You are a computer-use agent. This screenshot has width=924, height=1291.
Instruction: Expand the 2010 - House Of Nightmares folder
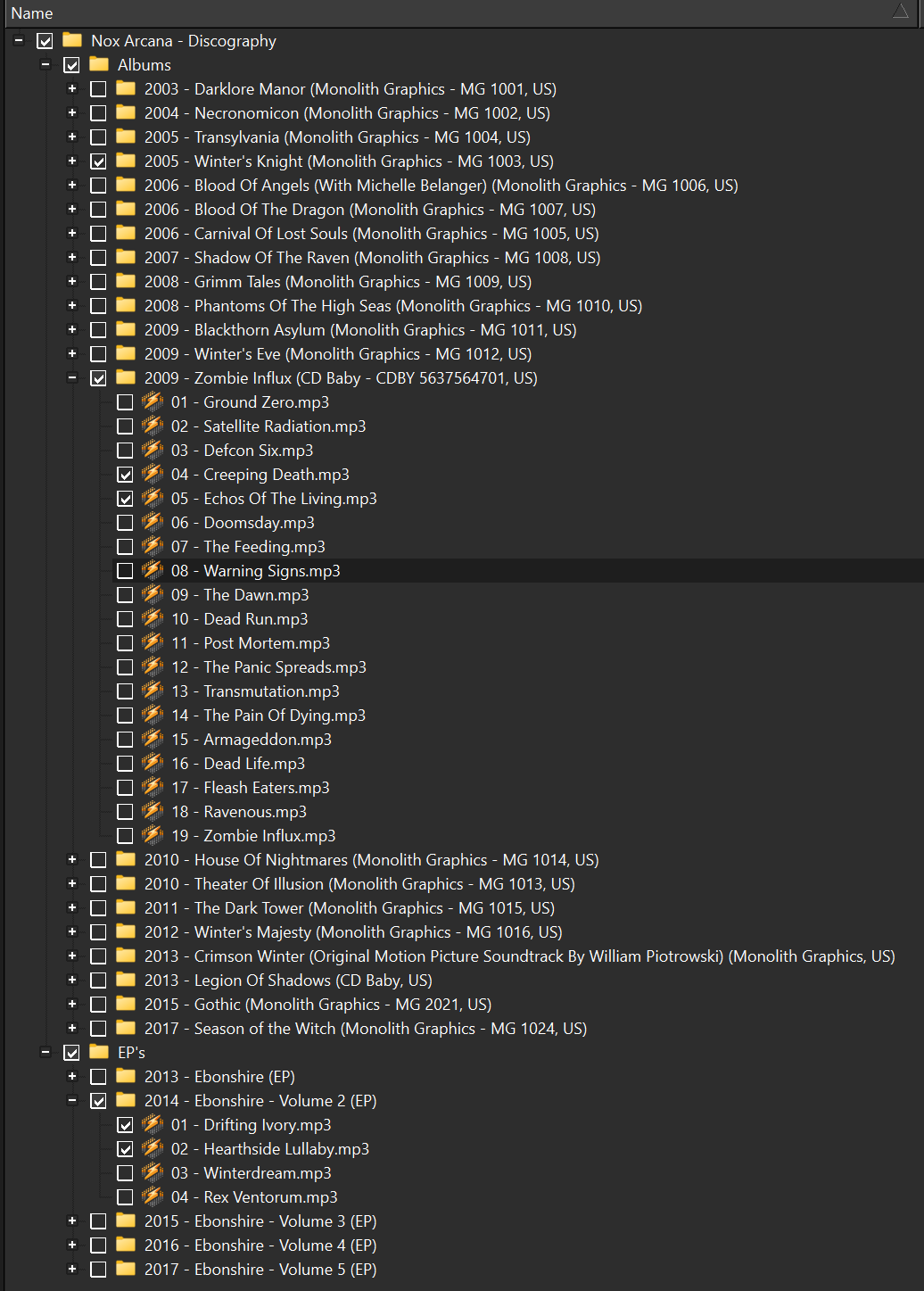(x=72, y=859)
